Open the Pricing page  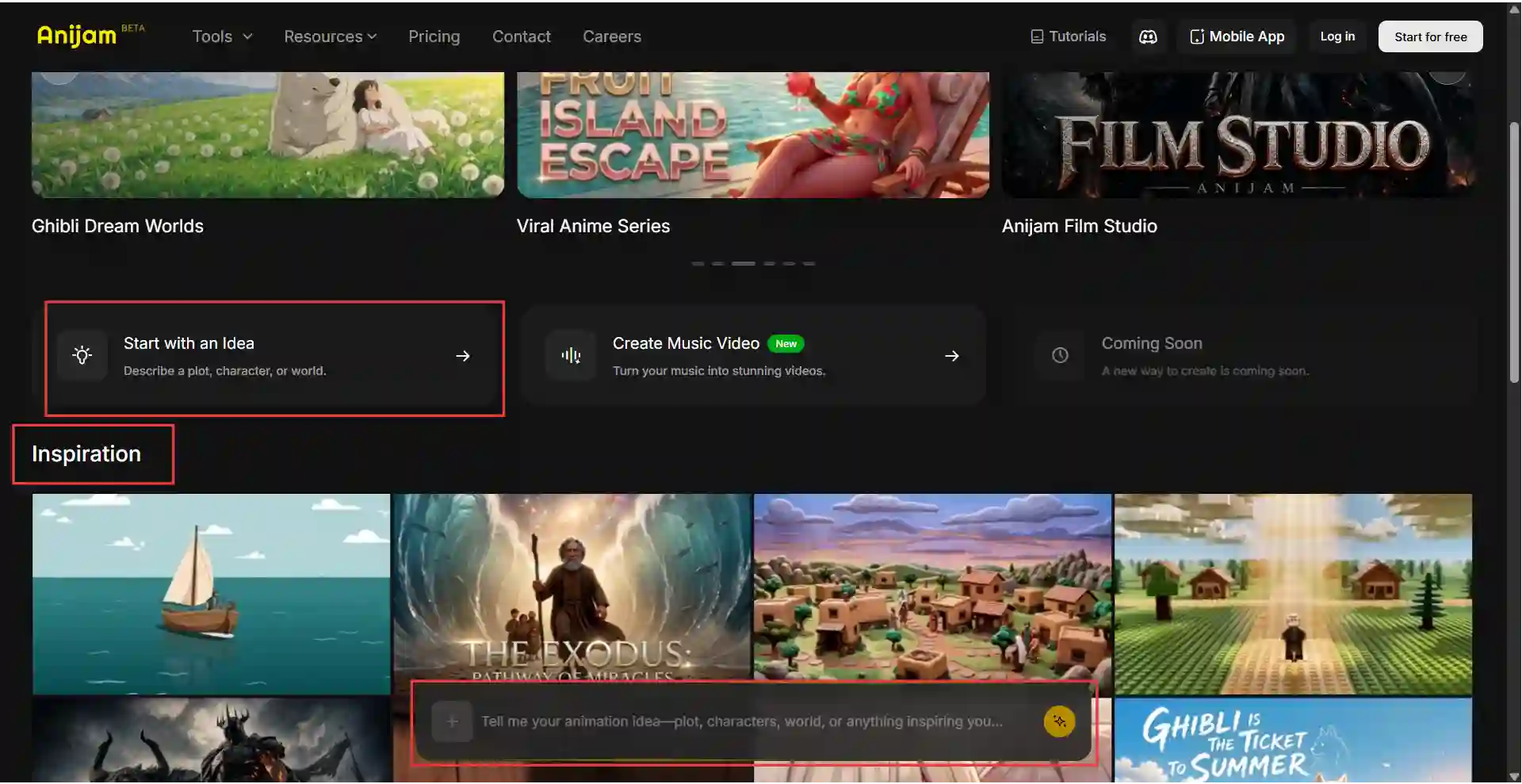434,36
